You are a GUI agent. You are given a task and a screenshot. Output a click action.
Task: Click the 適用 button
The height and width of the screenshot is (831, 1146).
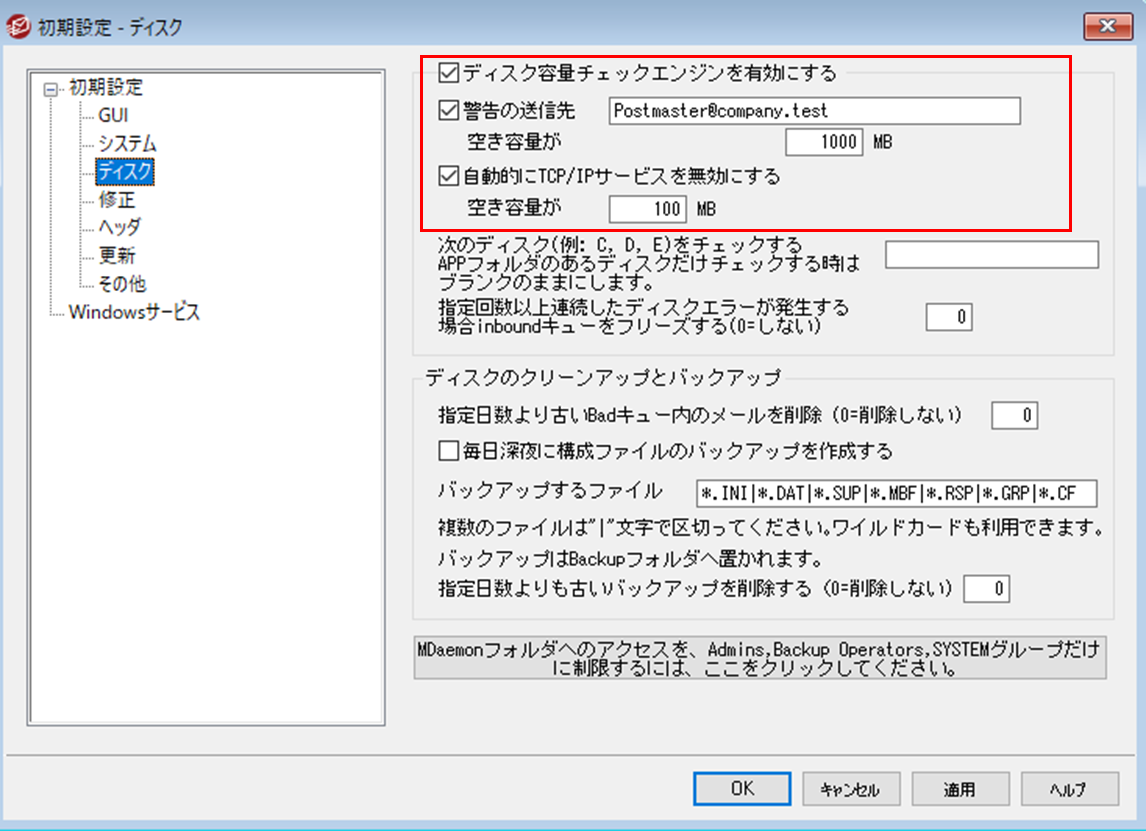point(958,789)
